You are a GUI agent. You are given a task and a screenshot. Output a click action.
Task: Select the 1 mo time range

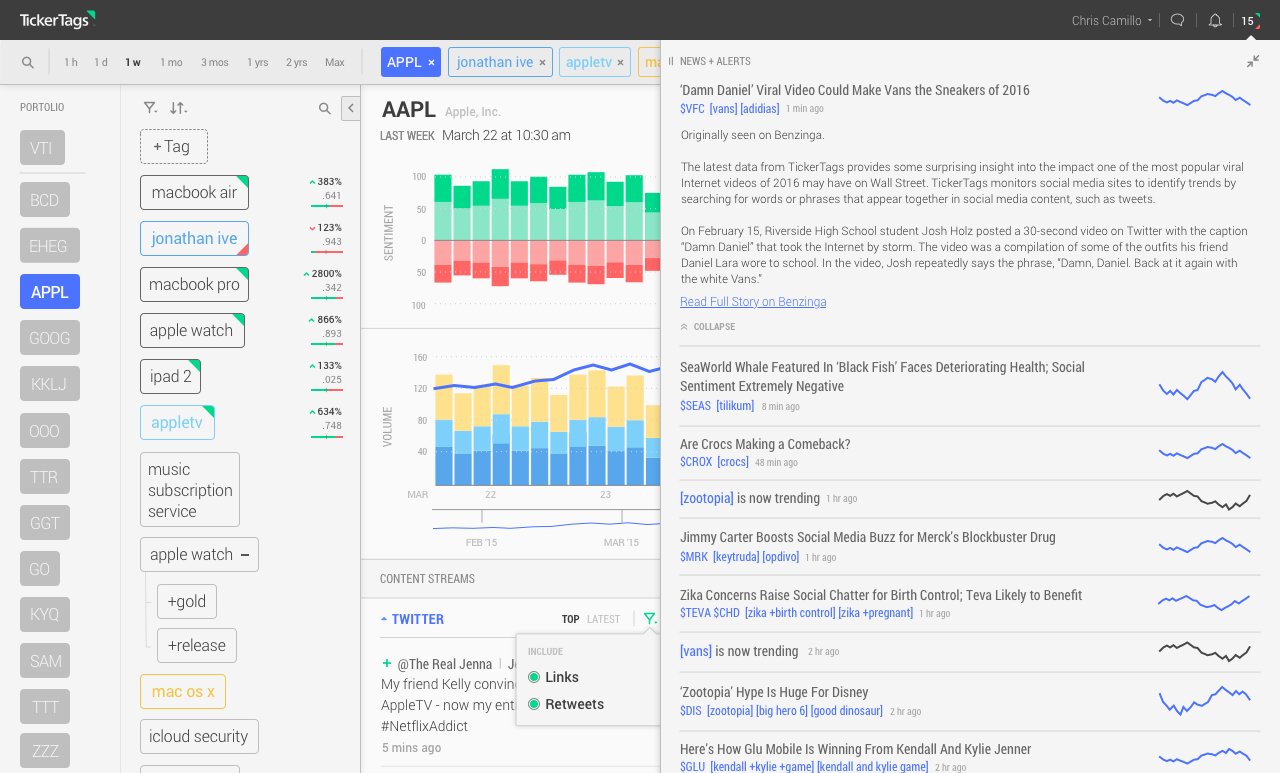pyautogui.click(x=171, y=62)
